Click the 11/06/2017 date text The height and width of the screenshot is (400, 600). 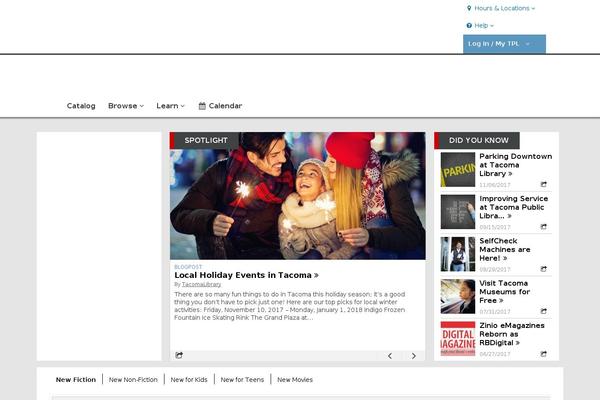[495, 185]
